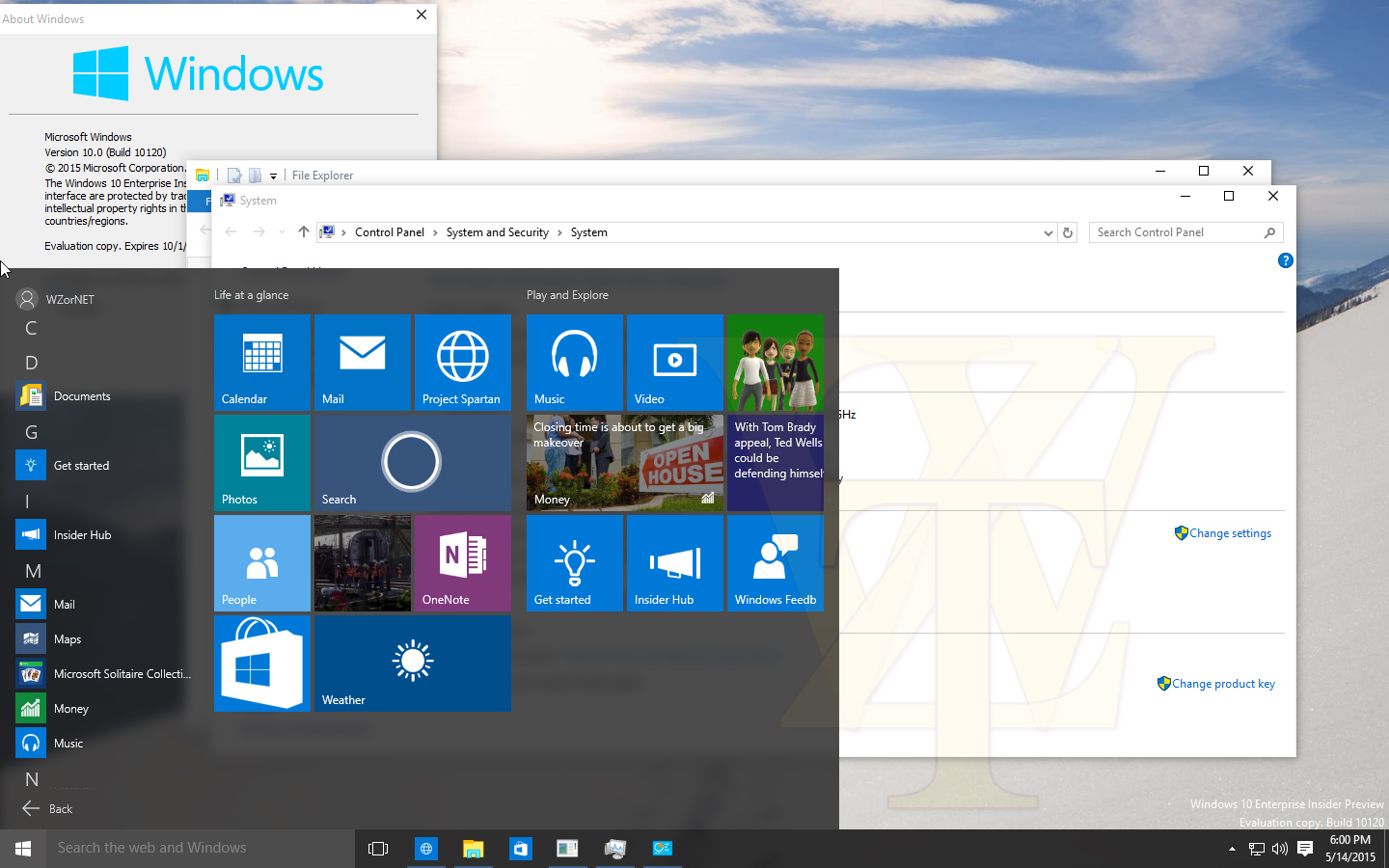1389x868 pixels.
Task: Click the Start button on taskbar
Action: click(23, 849)
